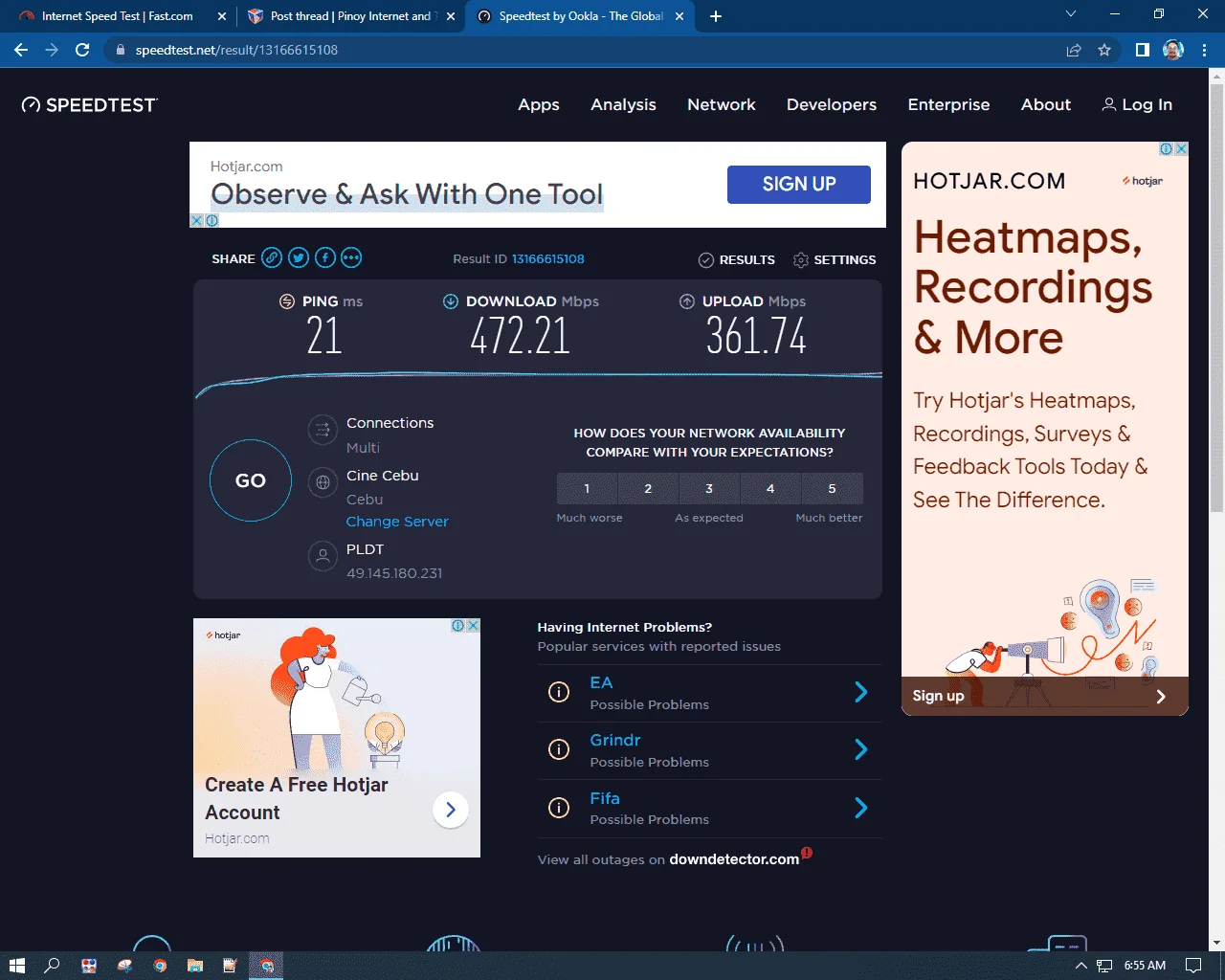1225x980 pixels.
Task: Open SETTINGS
Action: 835,259
